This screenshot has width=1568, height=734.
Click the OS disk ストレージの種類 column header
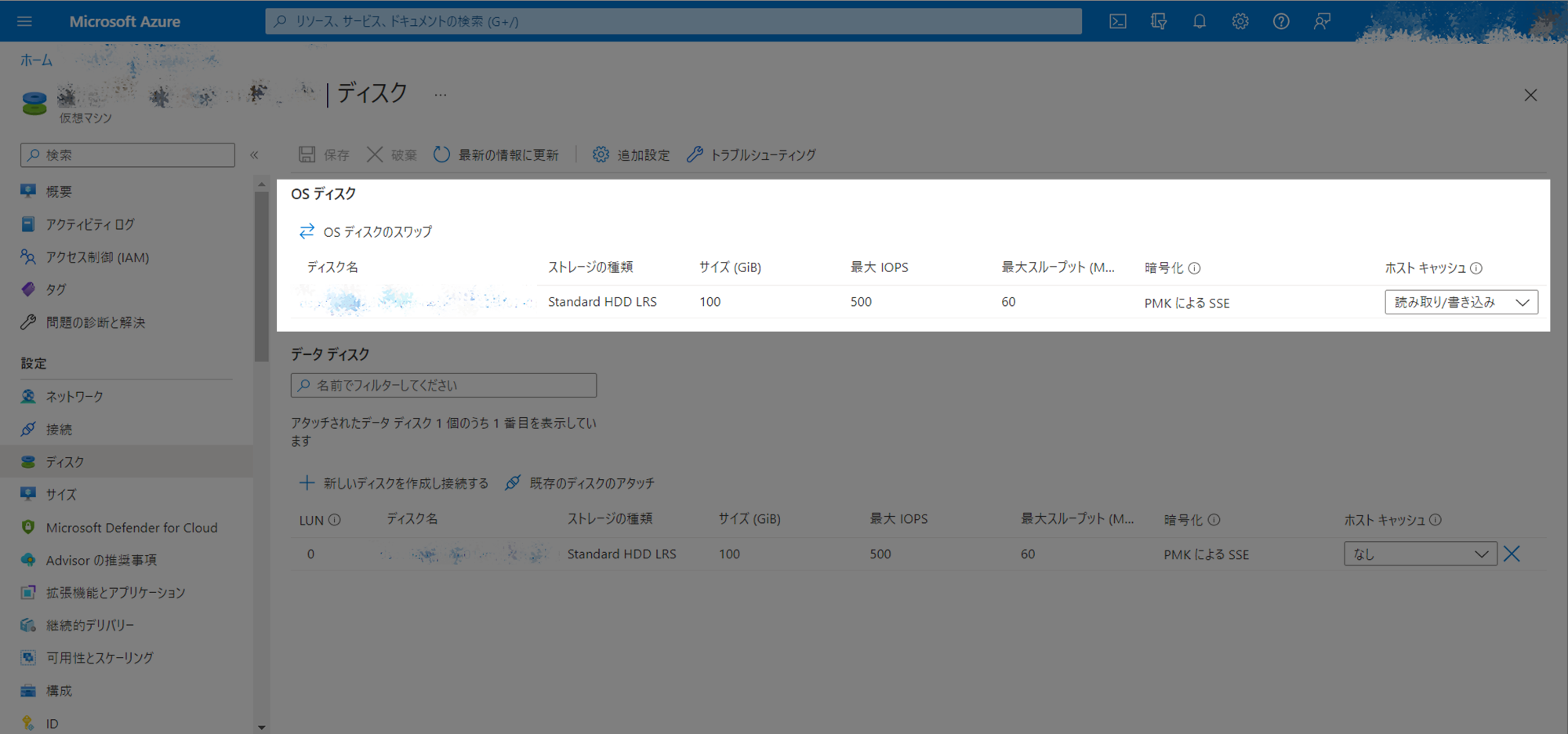(x=590, y=267)
